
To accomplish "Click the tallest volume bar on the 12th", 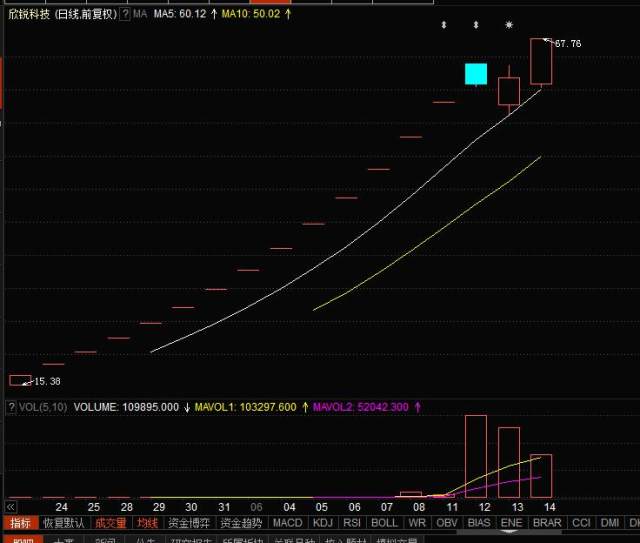I will tap(476, 456).
